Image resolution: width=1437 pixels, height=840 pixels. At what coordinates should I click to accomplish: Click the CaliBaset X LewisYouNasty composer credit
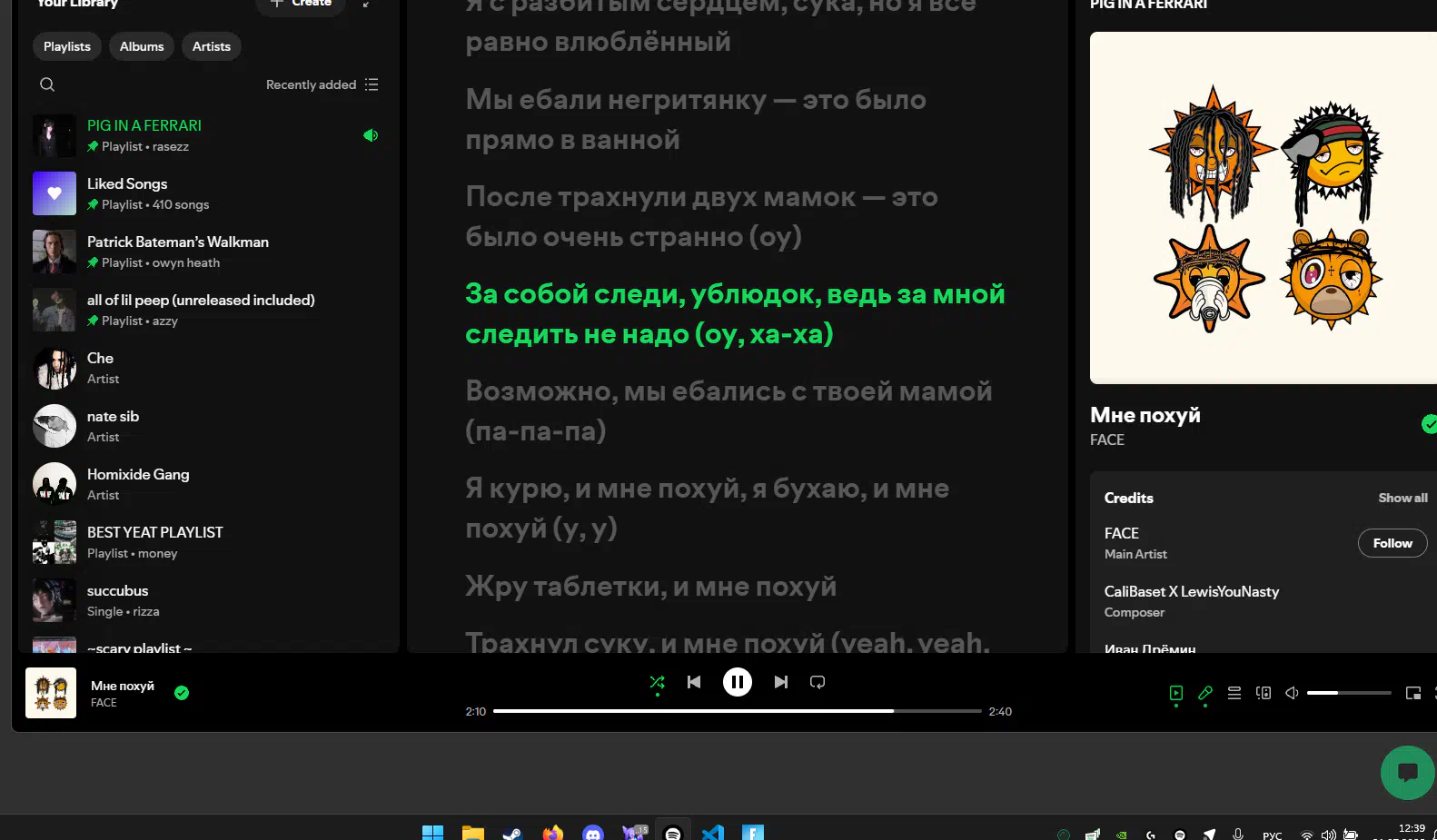click(x=1191, y=591)
